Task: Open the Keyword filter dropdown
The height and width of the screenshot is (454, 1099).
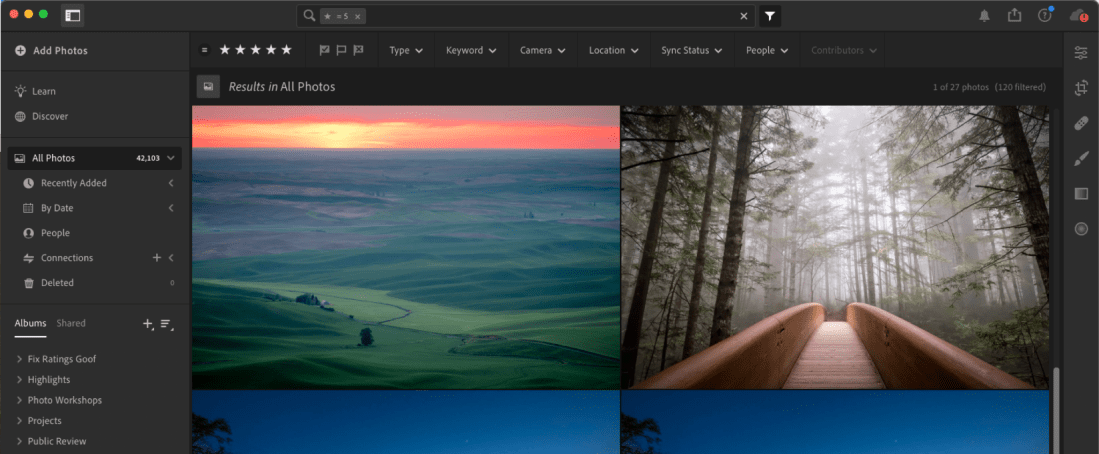Action: [470, 50]
